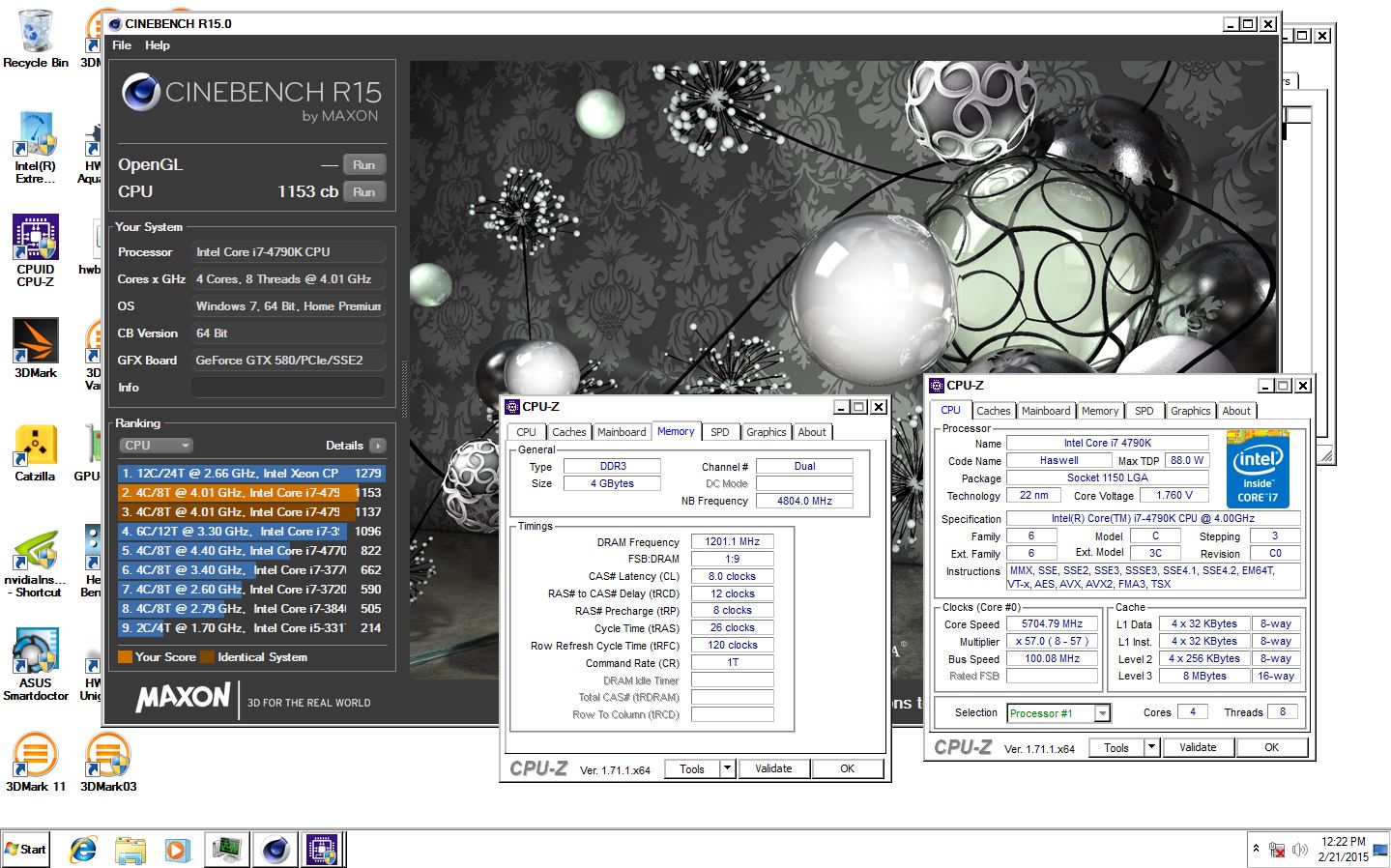This screenshot has height=868, width=1391.
Task: Click OK in CPU-Z CPU window
Action: (x=1271, y=747)
